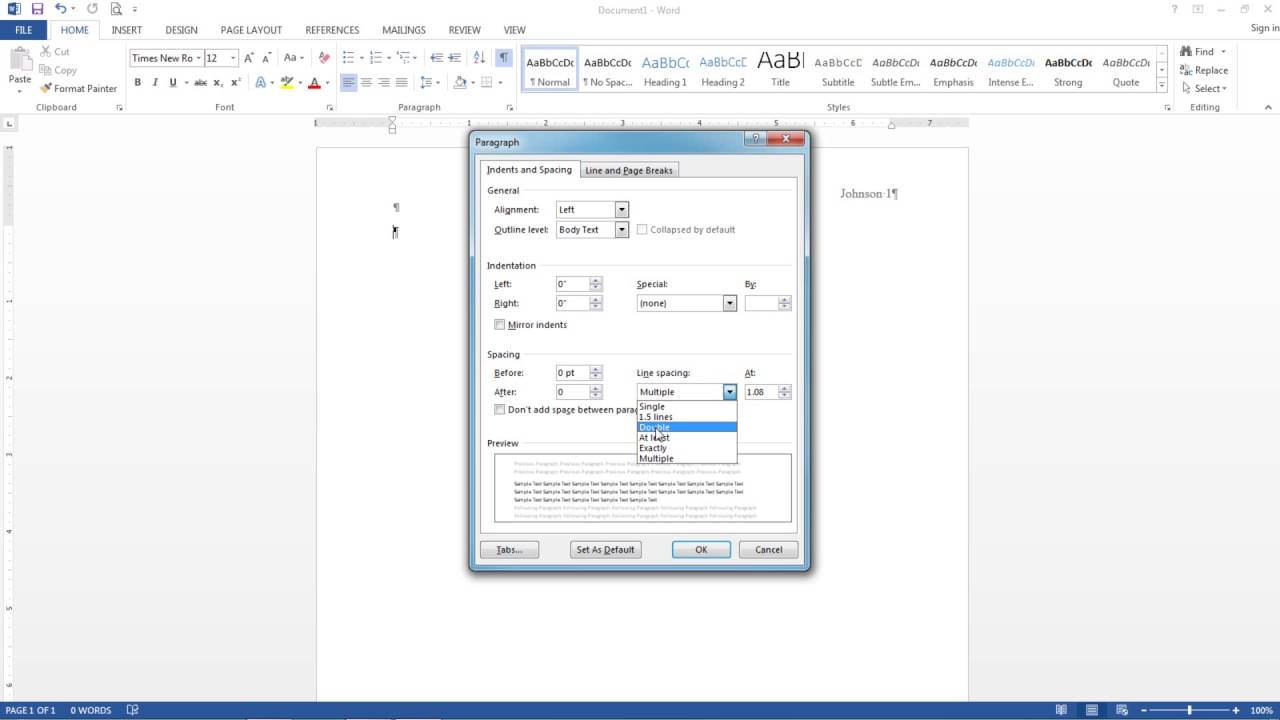
Task: Click the Bold formatting icon
Action: pyautogui.click(x=138, y=83)
